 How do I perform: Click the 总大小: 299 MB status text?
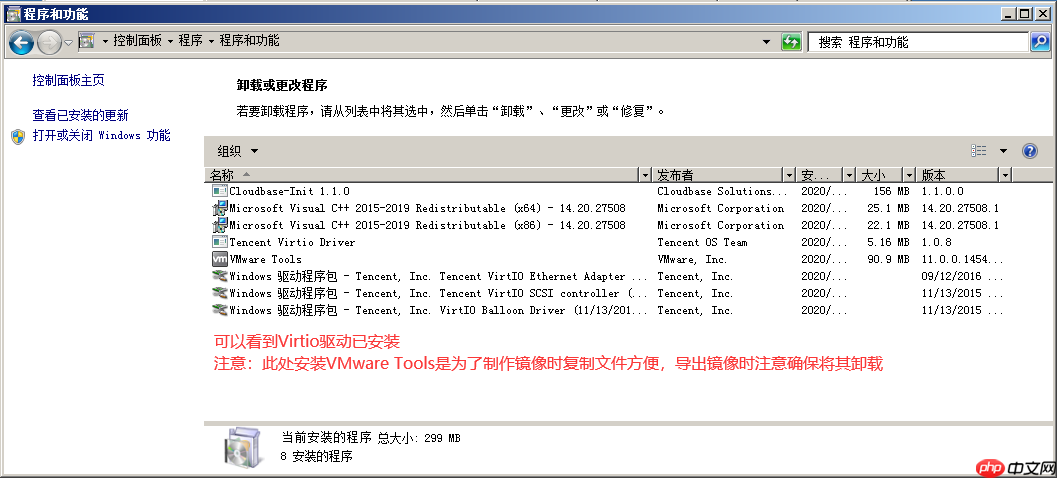coord(419,438)
